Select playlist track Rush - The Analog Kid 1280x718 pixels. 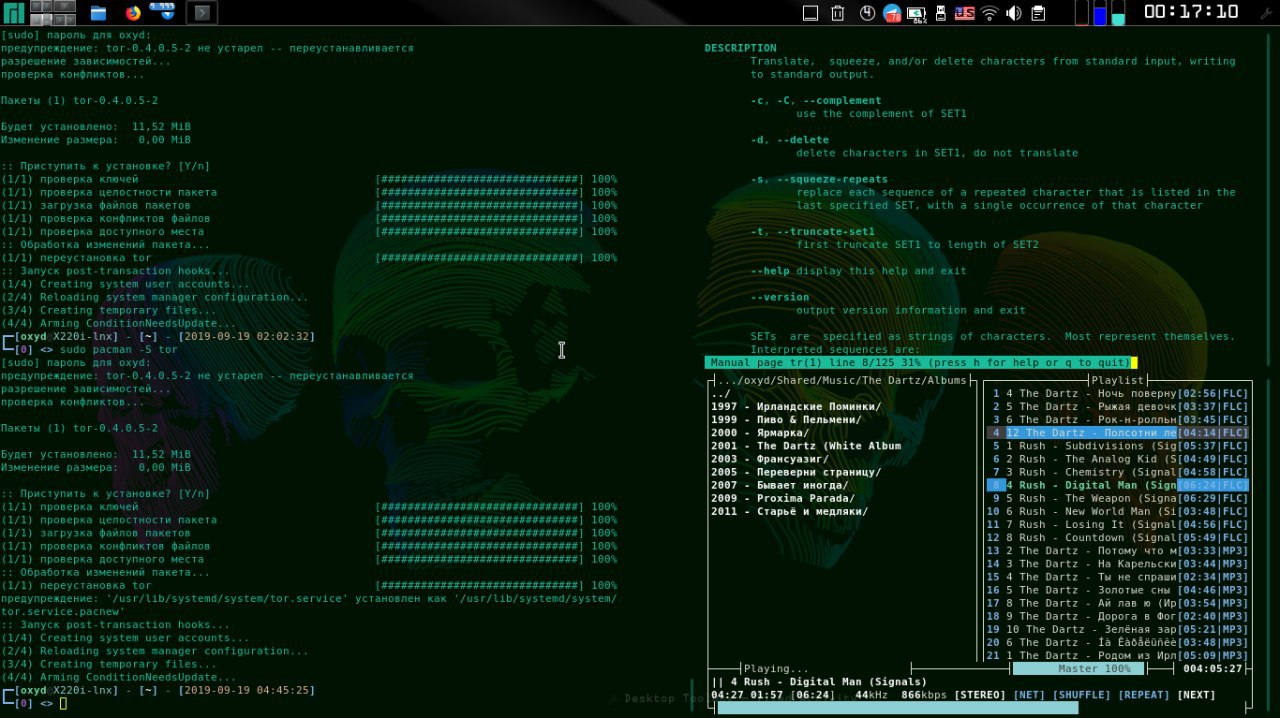[1118, 459]
